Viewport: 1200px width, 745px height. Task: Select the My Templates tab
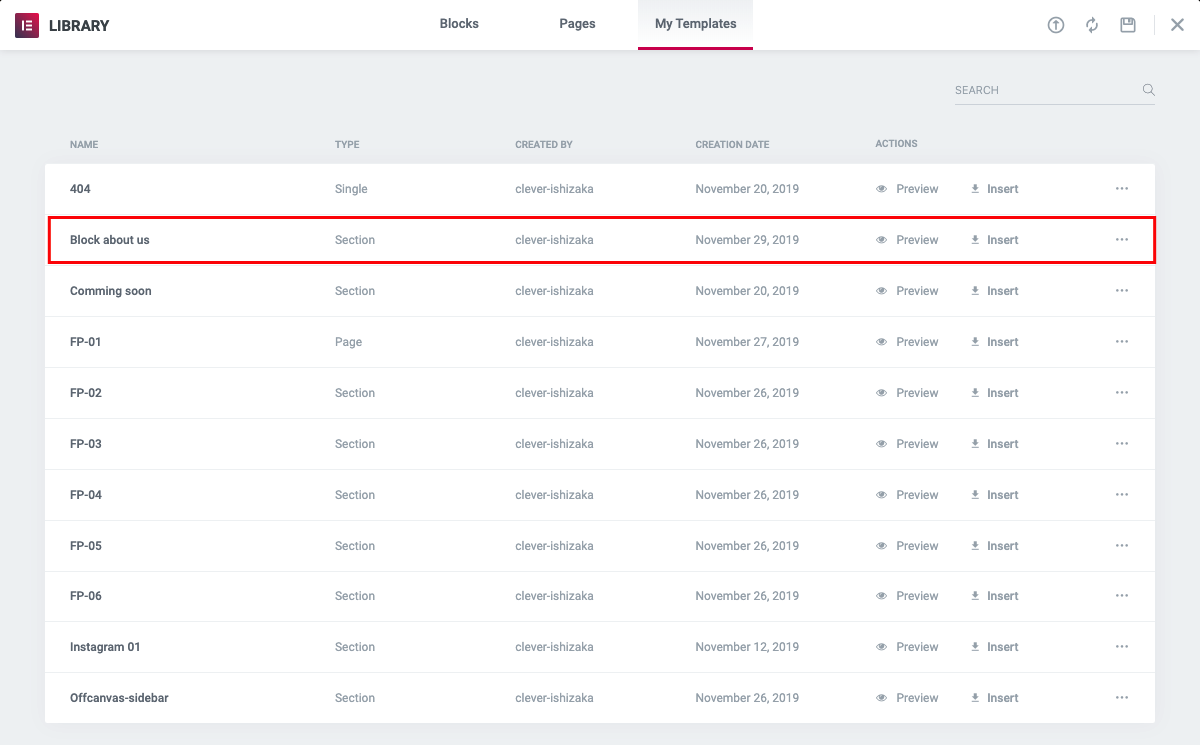pyautogui.click(x=695, y=24)
